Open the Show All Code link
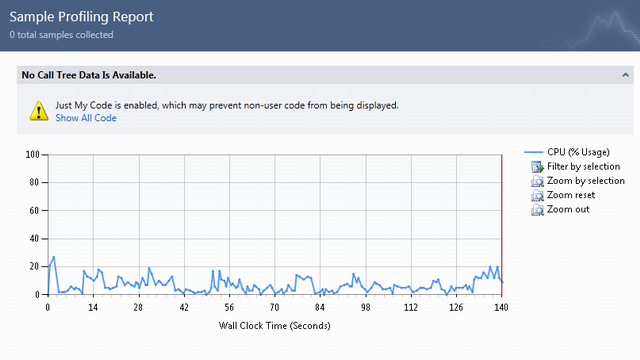The height and width of the screenshot is (360, 640). click(86, 118)
